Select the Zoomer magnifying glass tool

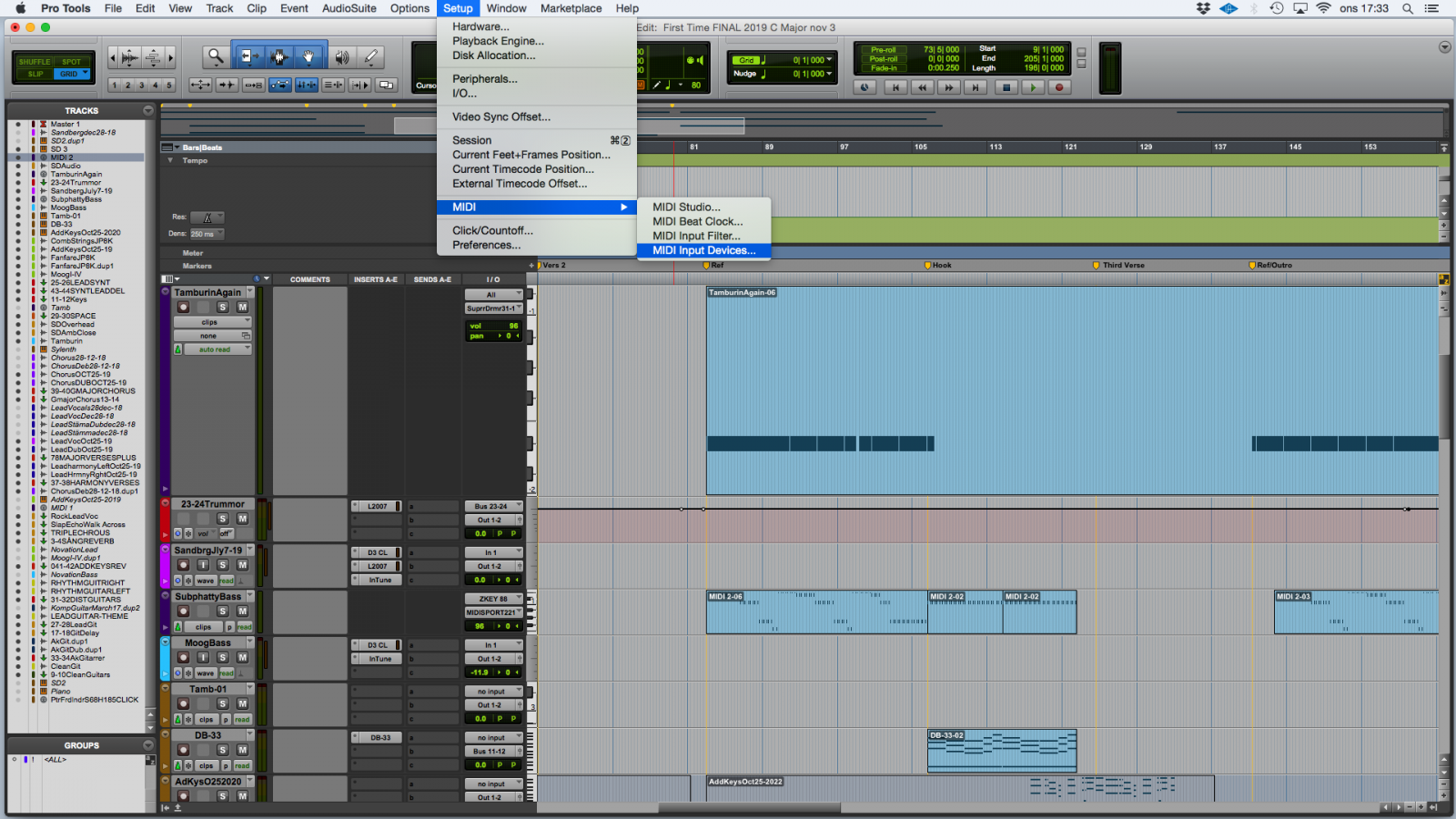[x=216, y=57]
